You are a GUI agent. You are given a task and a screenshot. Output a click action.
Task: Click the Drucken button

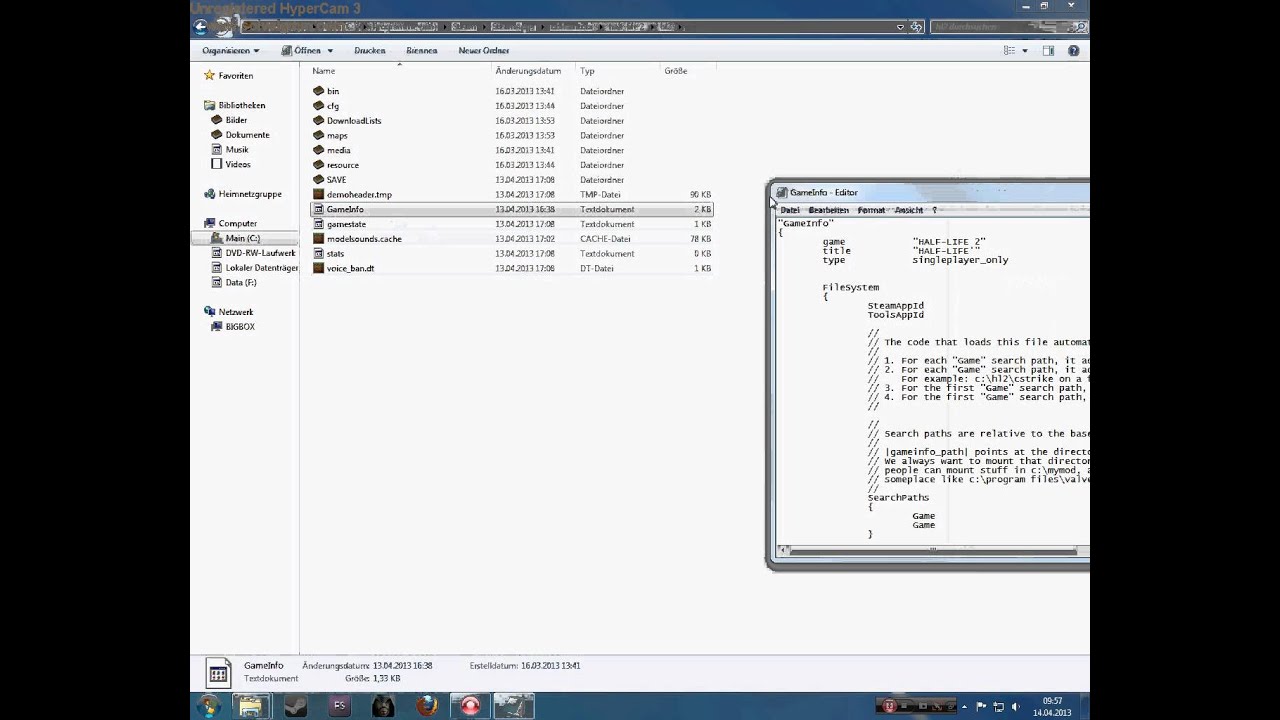coord(369,50)
